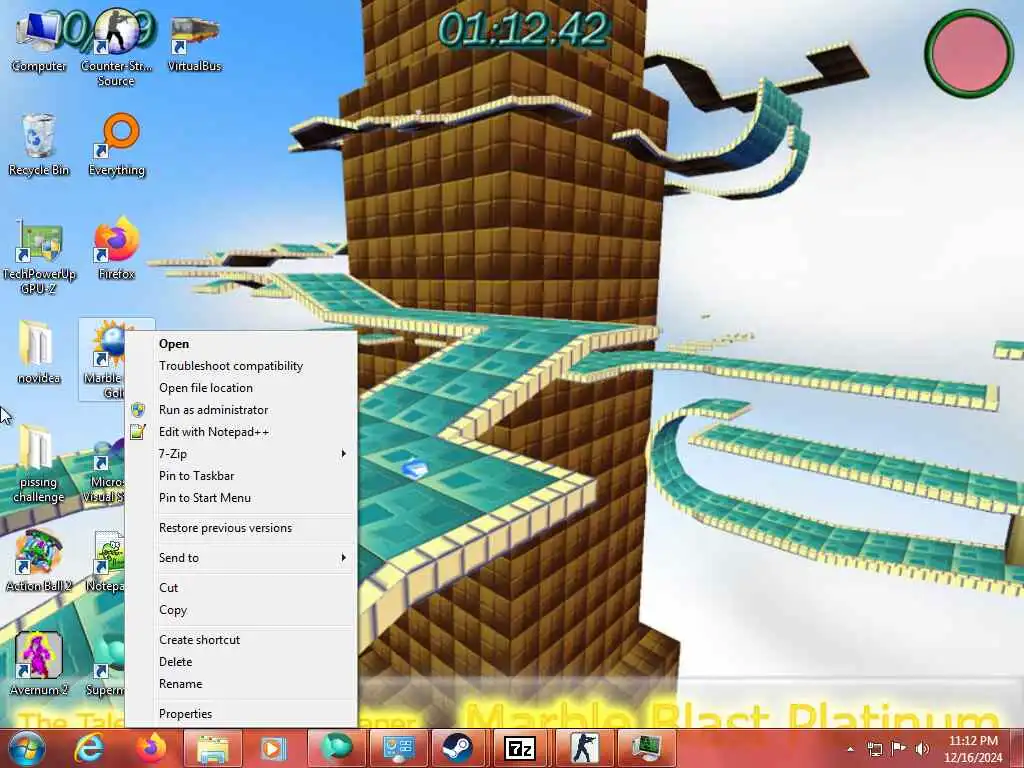
Task: Select the novidea folder
Action: 39,353
